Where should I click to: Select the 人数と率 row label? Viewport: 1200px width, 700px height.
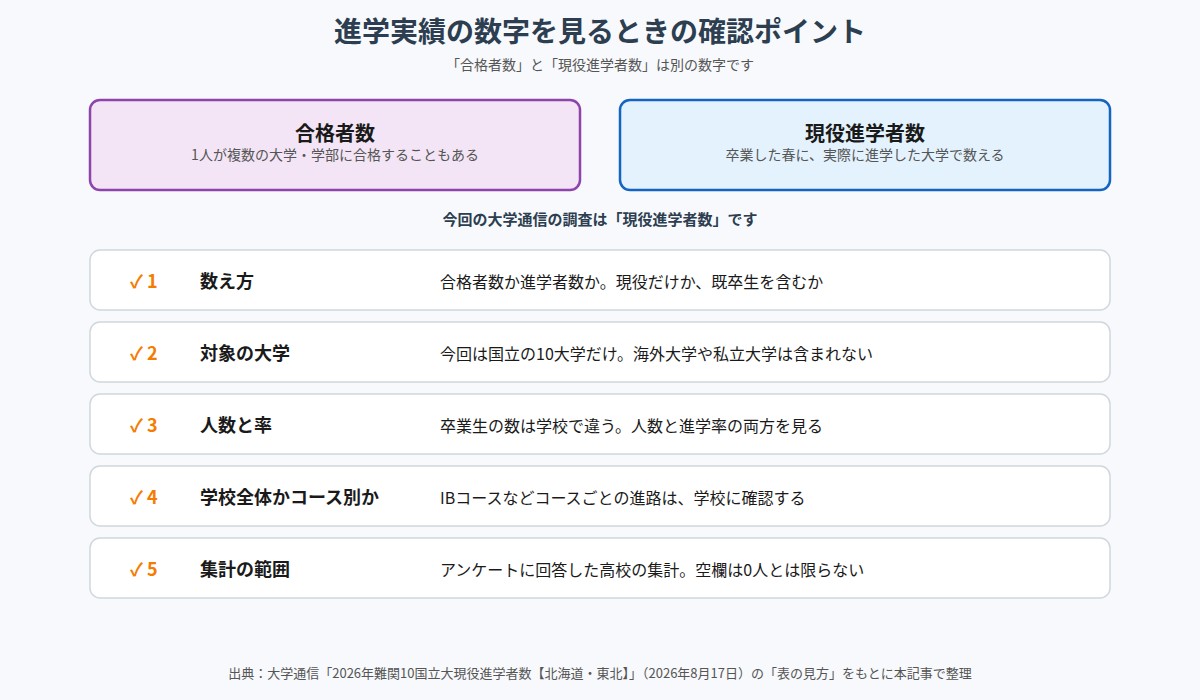(x=236, y=425)
